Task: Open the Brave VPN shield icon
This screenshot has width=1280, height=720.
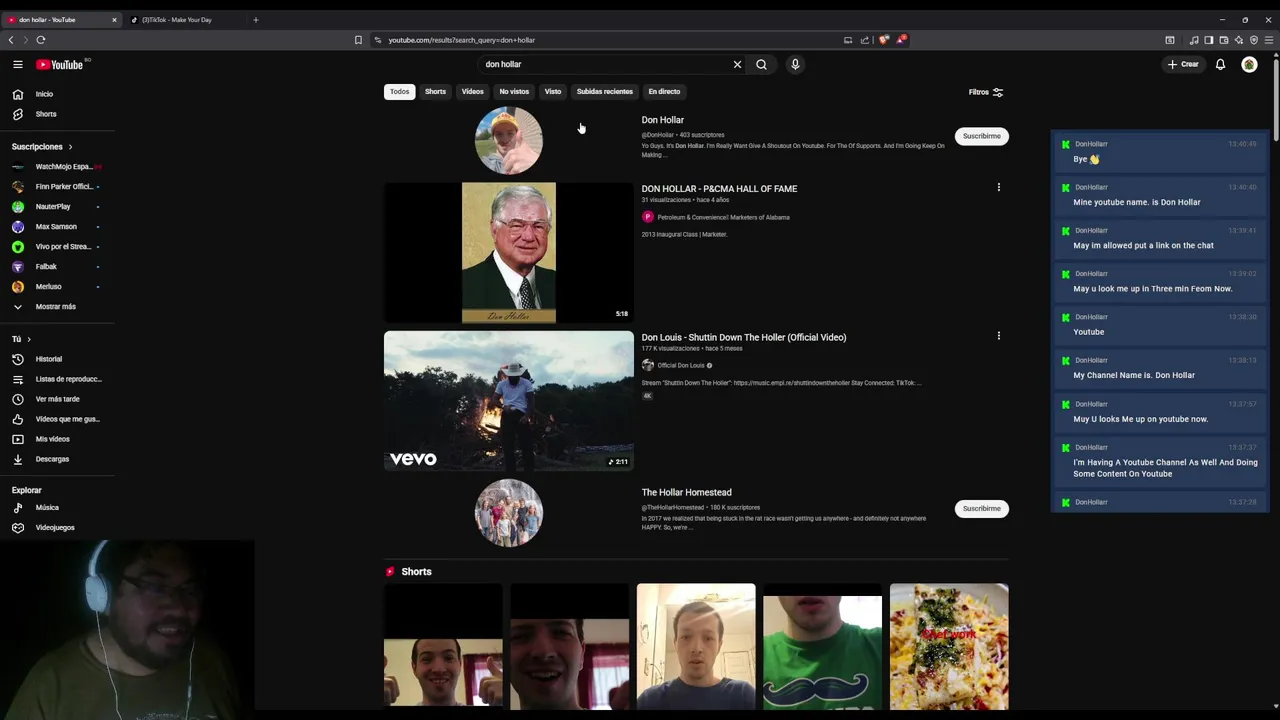Action: pos(1253,40)
